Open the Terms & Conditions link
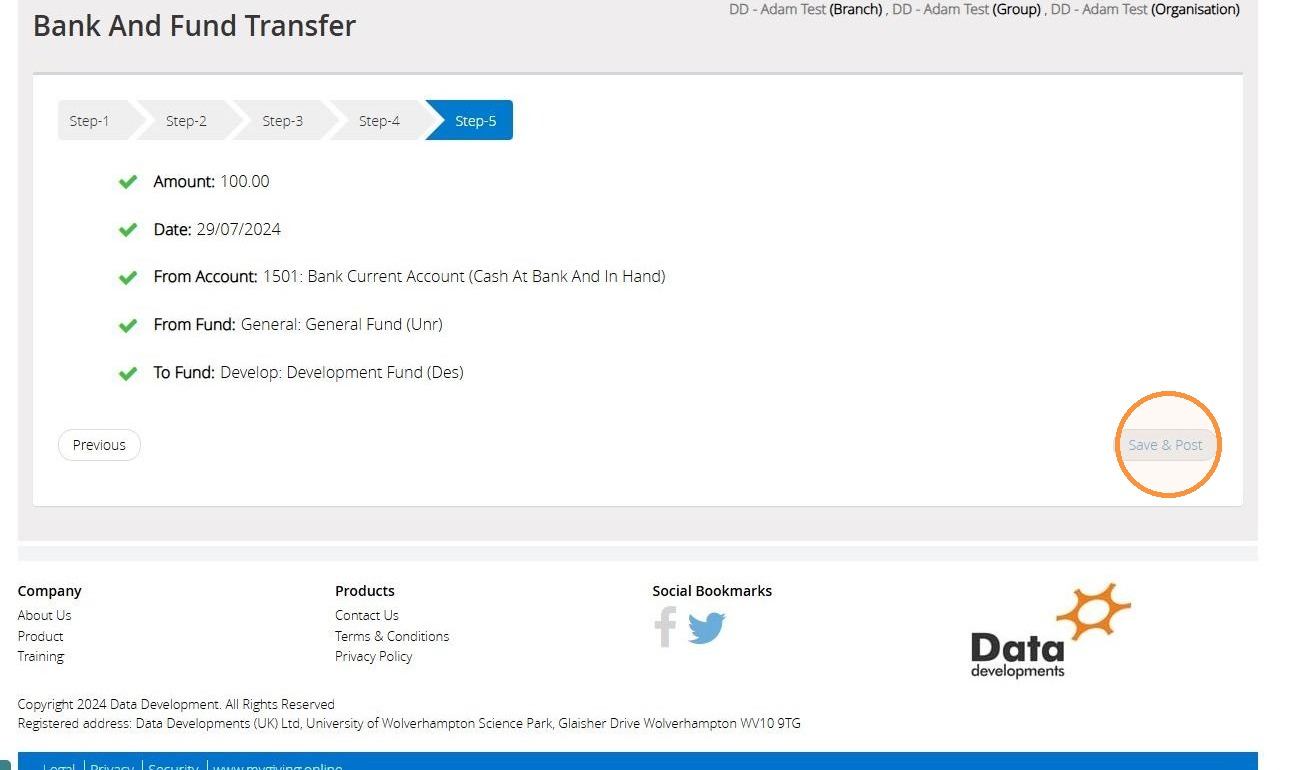Screen dimensions: 1290x770 point(392,636)
